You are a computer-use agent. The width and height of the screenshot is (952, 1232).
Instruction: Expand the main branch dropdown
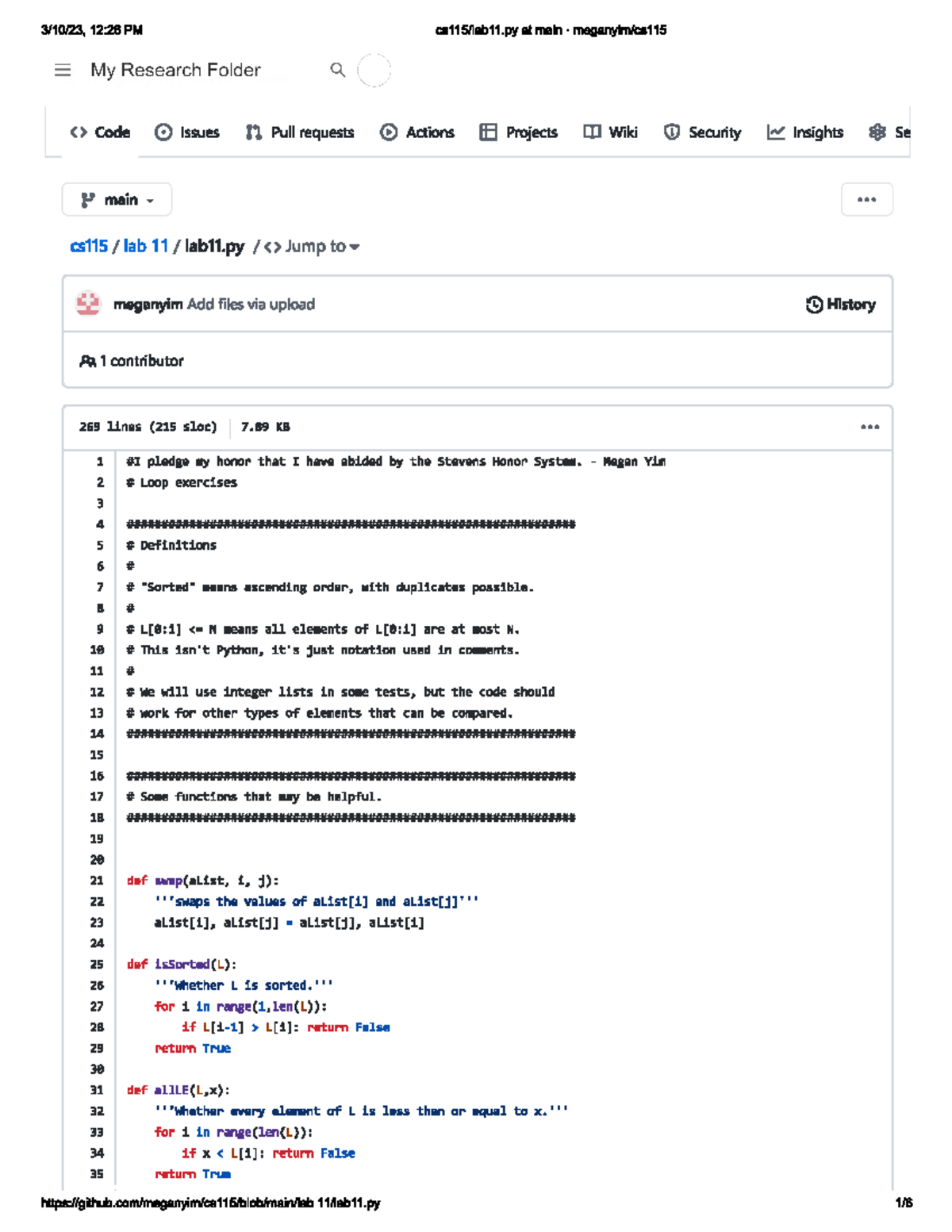tap(117, 200)
